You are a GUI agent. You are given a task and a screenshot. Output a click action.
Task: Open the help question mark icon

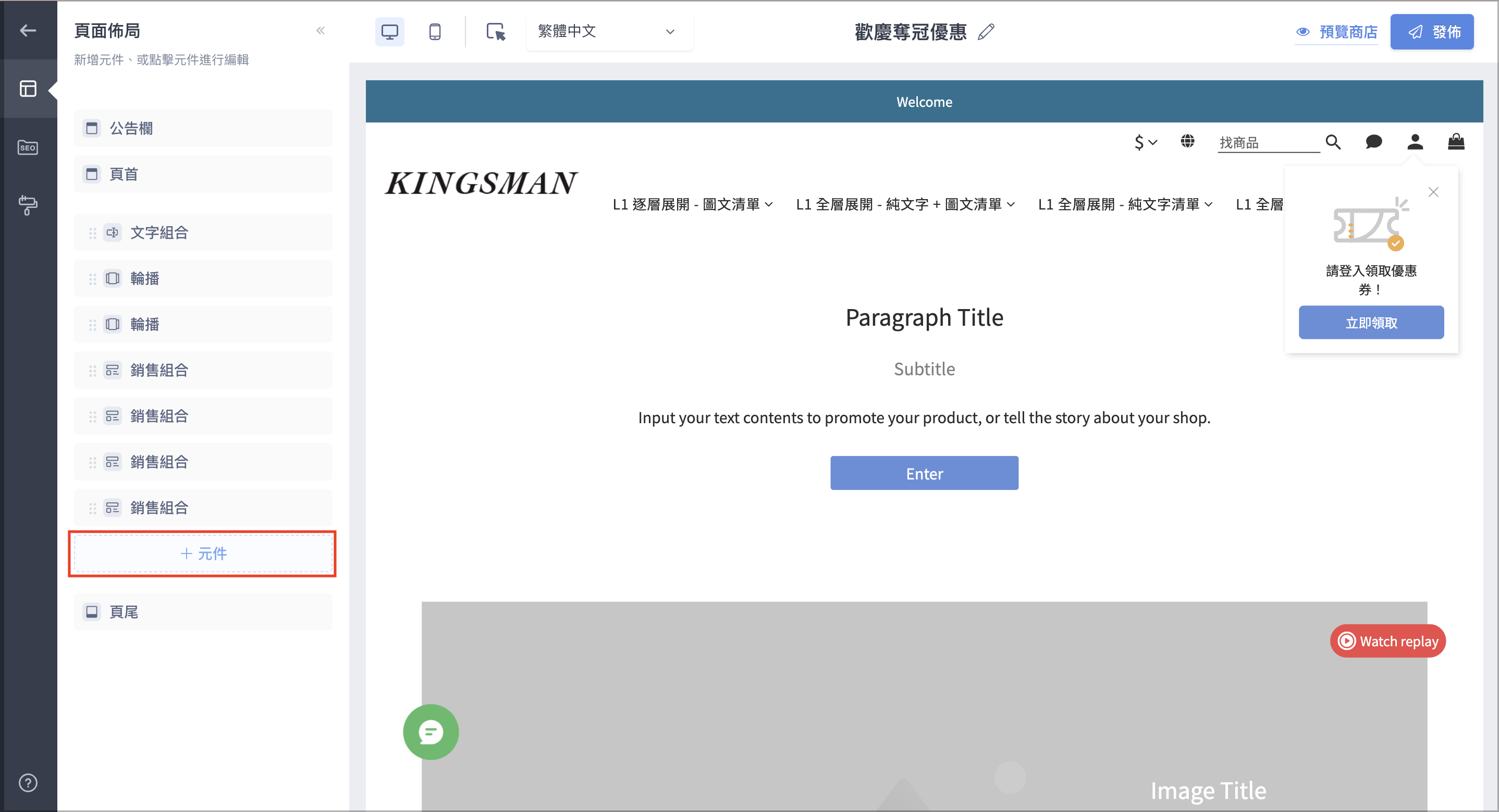tap(28, 782)
